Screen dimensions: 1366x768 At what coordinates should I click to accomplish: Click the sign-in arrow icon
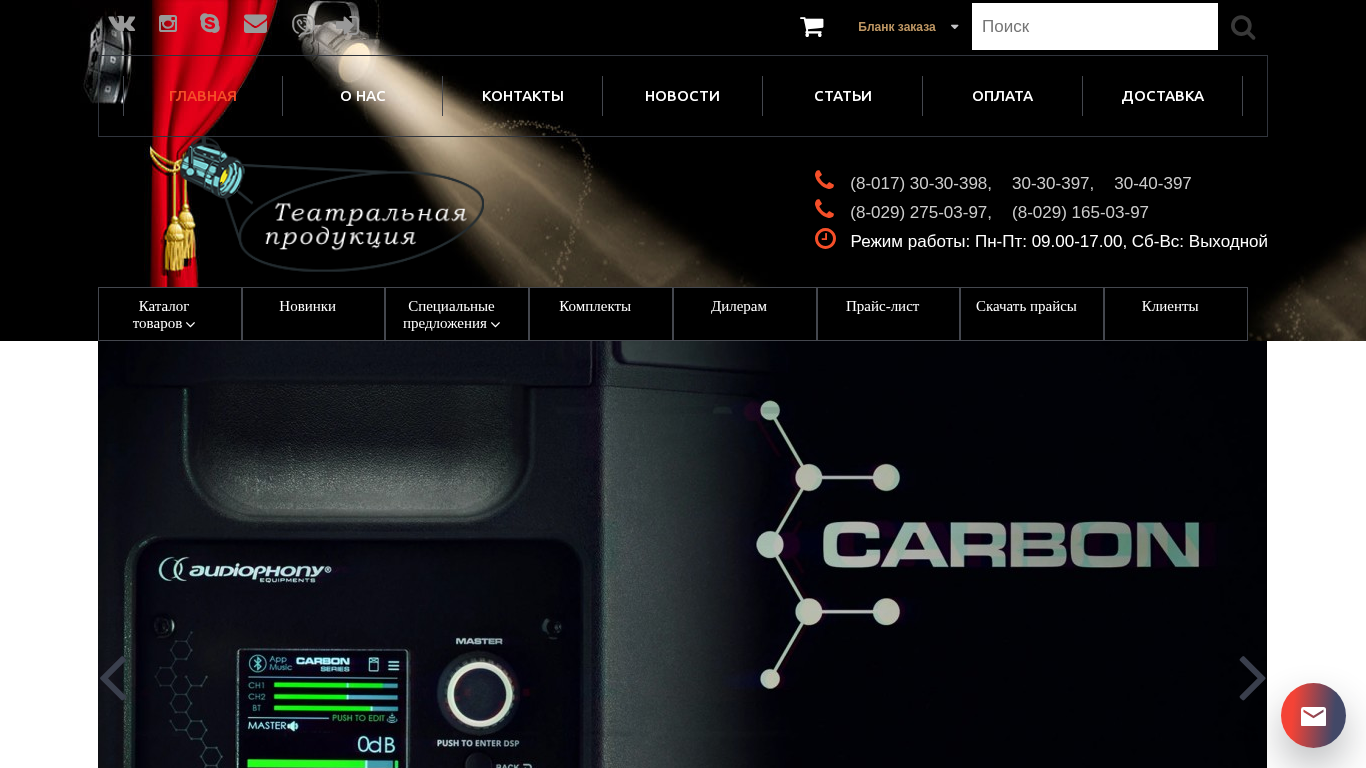[350, 24]
